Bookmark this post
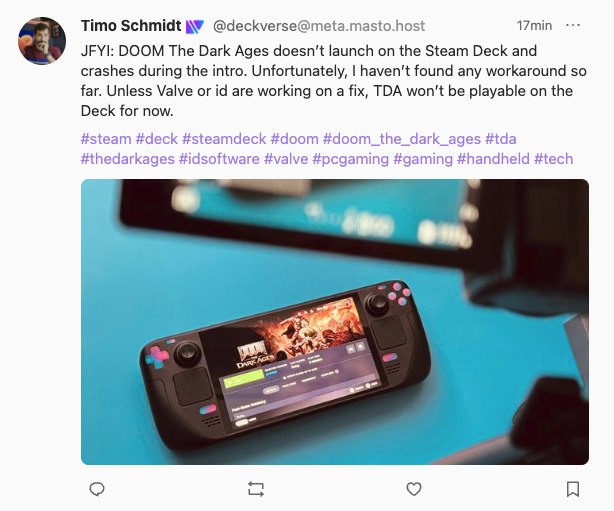This screenshot has width=614, height=511. pos(573,489)
